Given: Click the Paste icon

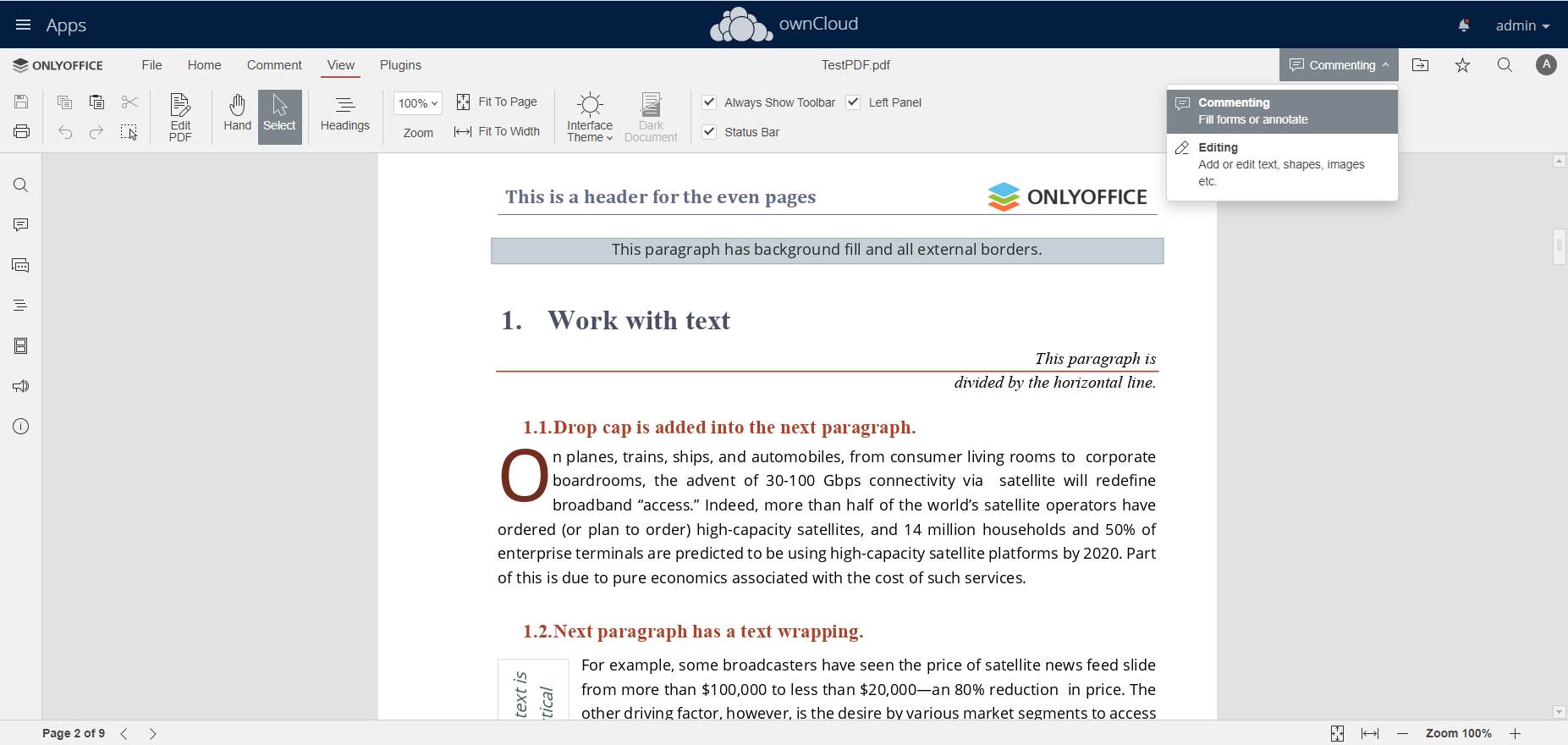Looking at the screenshot, I should 96,102.
